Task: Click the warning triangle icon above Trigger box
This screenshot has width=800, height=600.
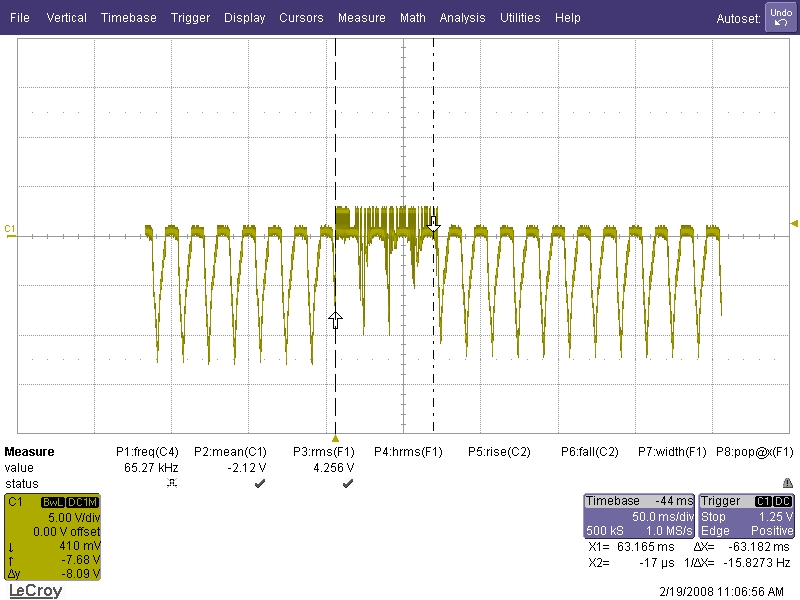Action: click(788, 482)
